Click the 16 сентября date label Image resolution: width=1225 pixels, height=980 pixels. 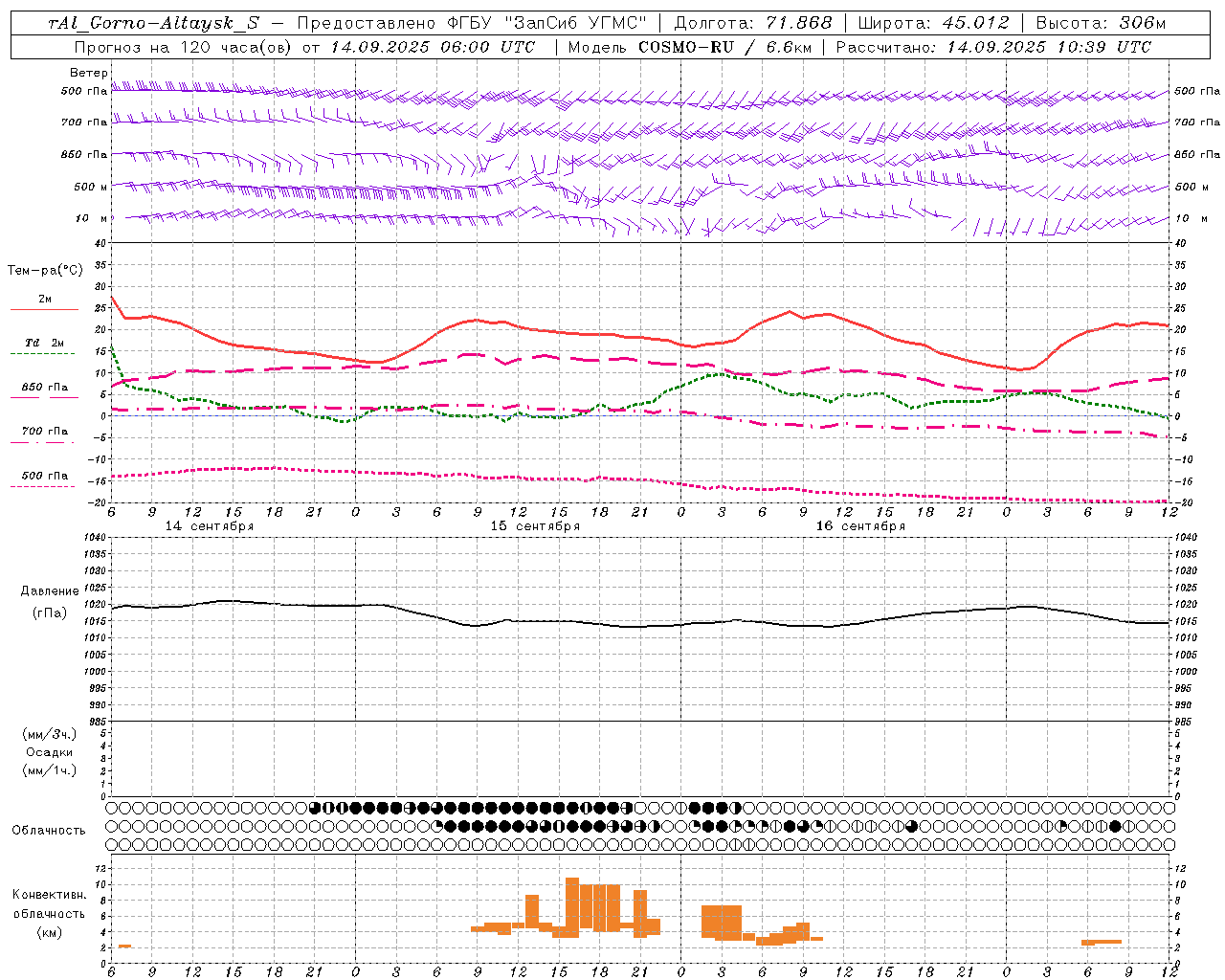click(860, 526)
